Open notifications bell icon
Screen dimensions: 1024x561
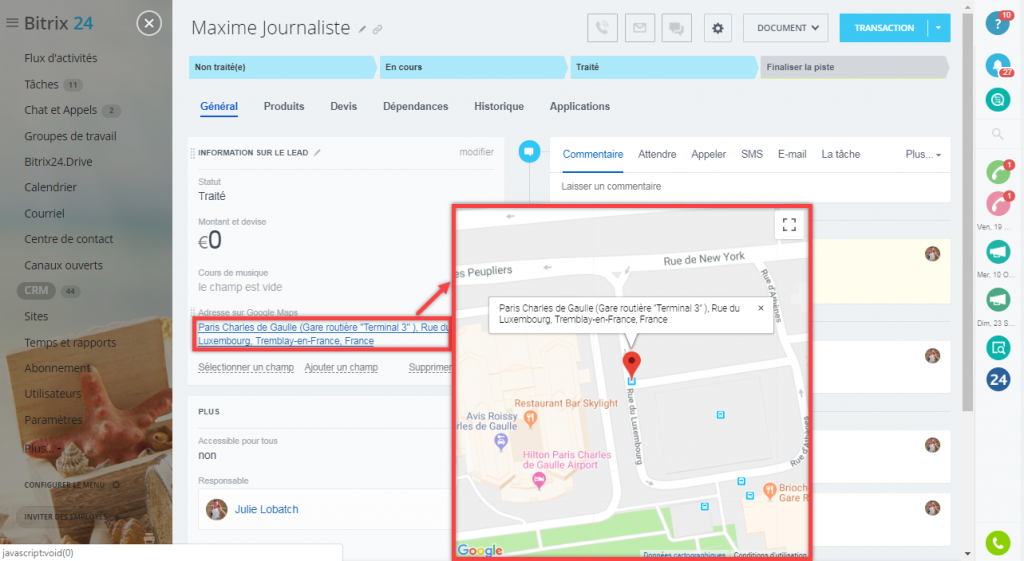pyautogui.click(x=998, y=65)
